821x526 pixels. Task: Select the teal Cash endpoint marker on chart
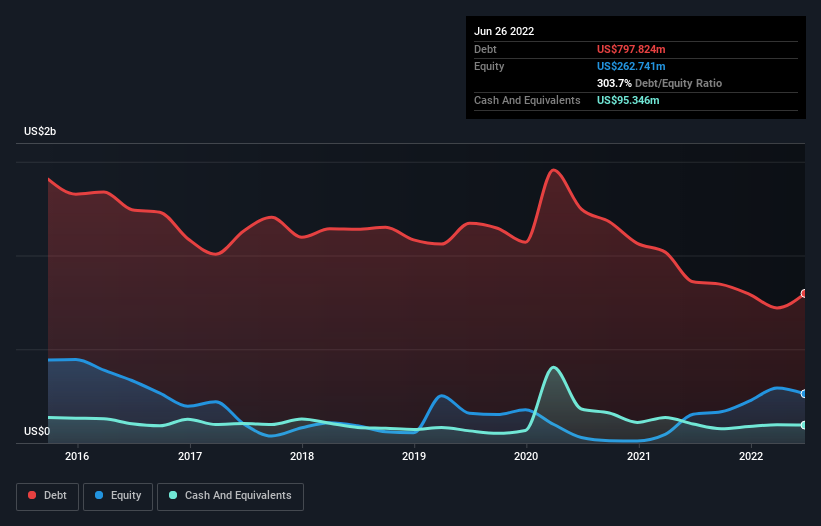(x=804, y=425)
